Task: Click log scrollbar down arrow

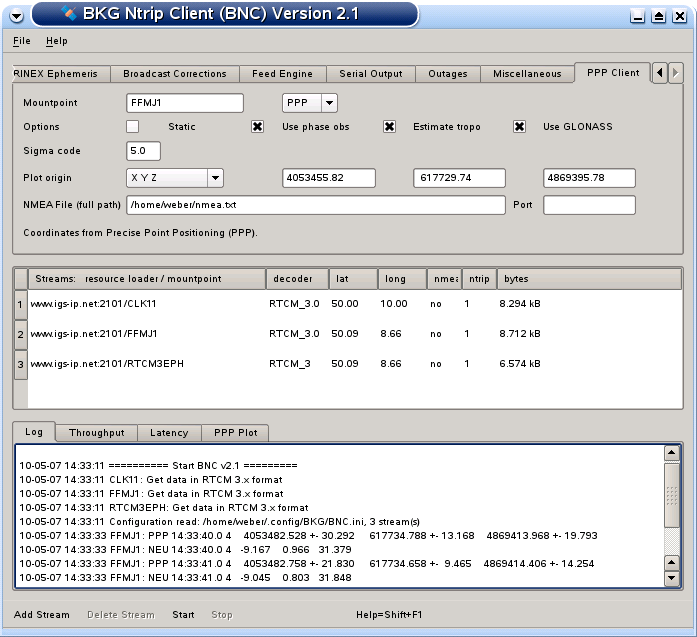Action: click(672, 577)
